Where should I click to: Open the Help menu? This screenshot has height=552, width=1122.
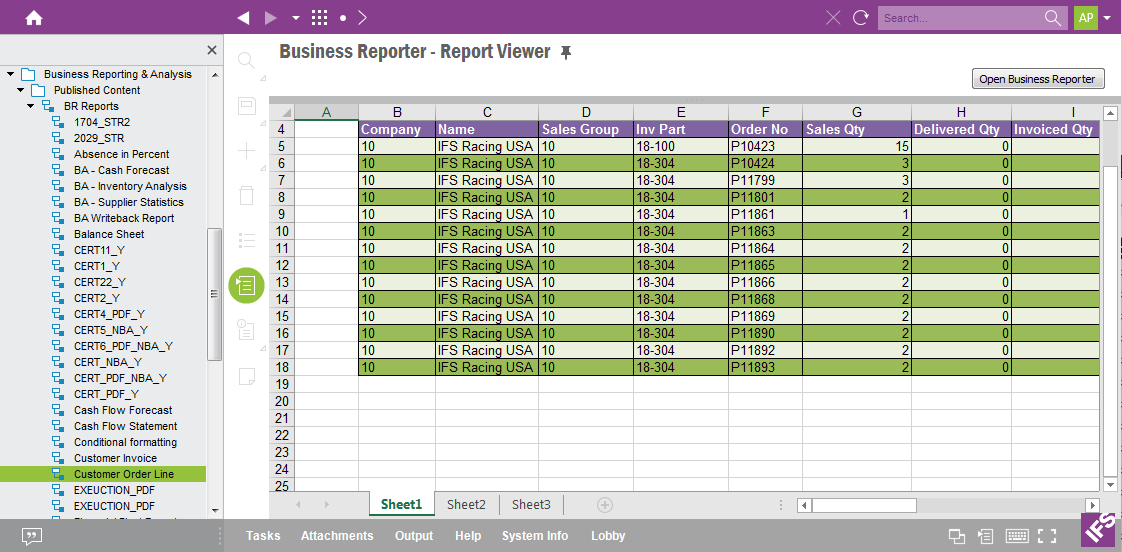tap(468, 536)
